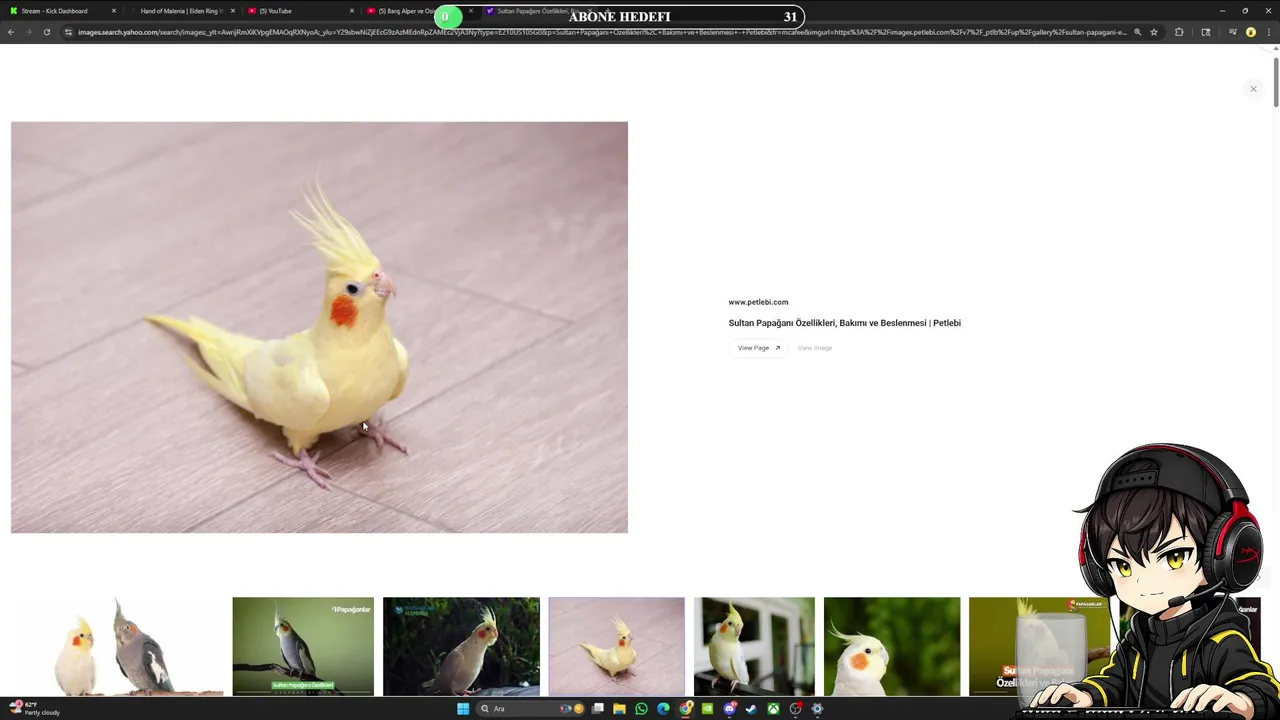The image size is (1280, 720).
Task: Click the View Image link
Action: [815, 348]
